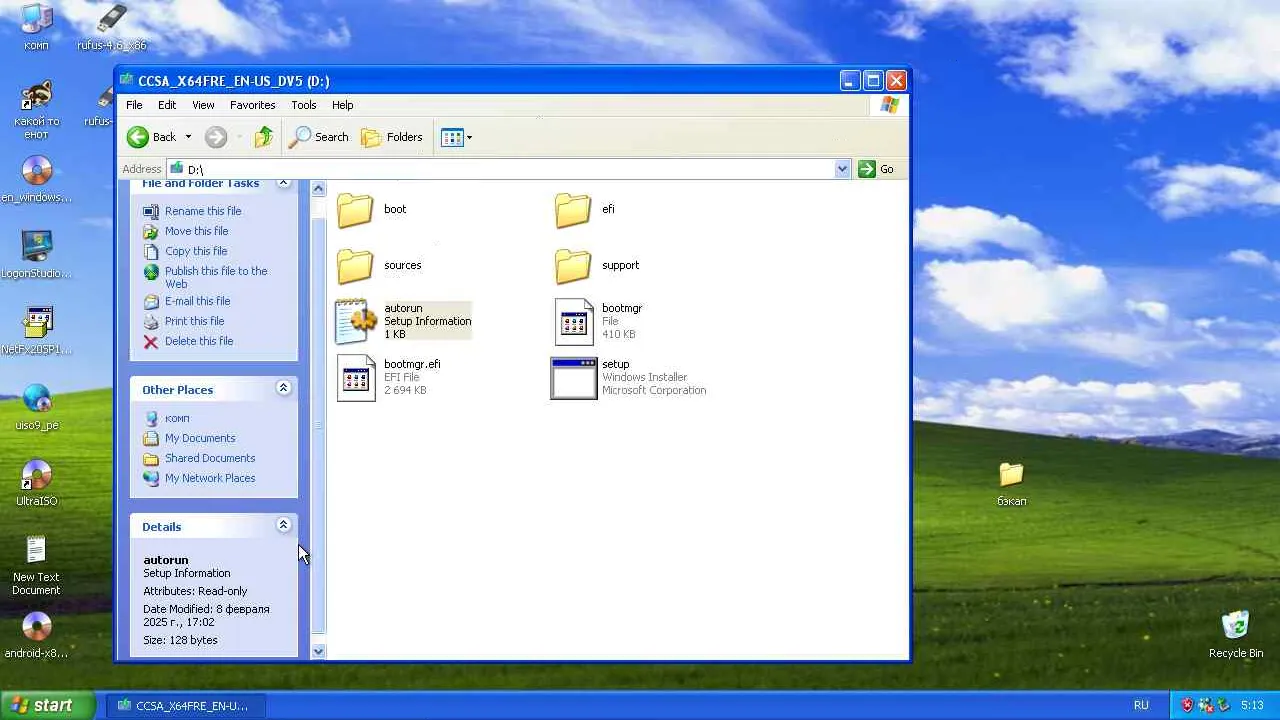Open the Views dropdown in the toolbar
This screenshot has width=1280, height=720.
[x=457, y=137]
